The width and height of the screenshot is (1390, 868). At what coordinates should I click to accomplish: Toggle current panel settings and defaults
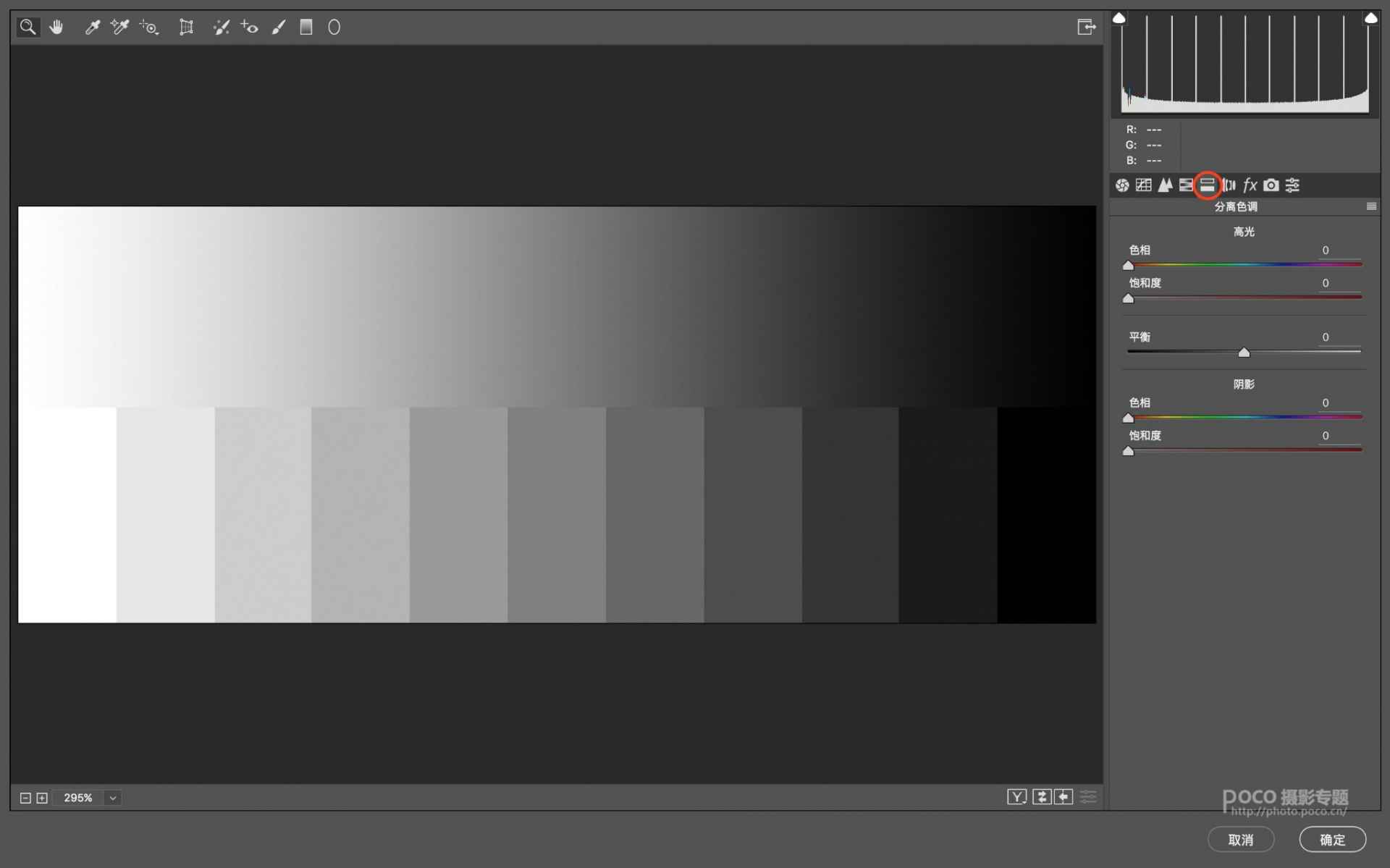(x=1088, y=797)
